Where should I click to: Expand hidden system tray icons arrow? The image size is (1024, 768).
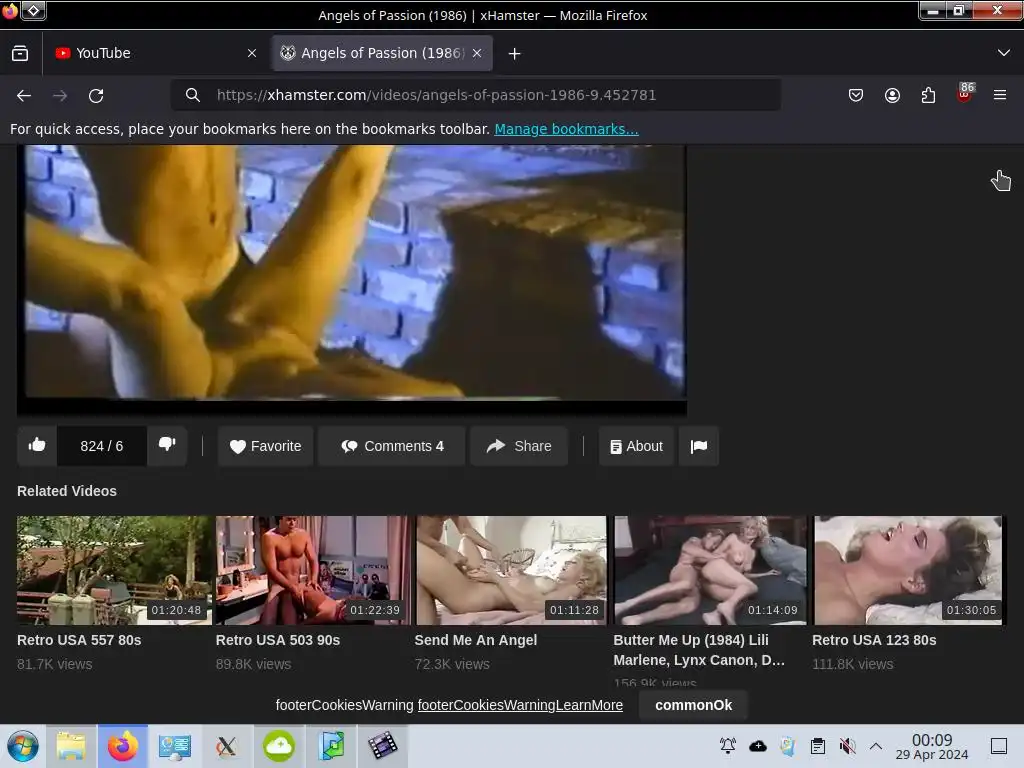(876, 746)
